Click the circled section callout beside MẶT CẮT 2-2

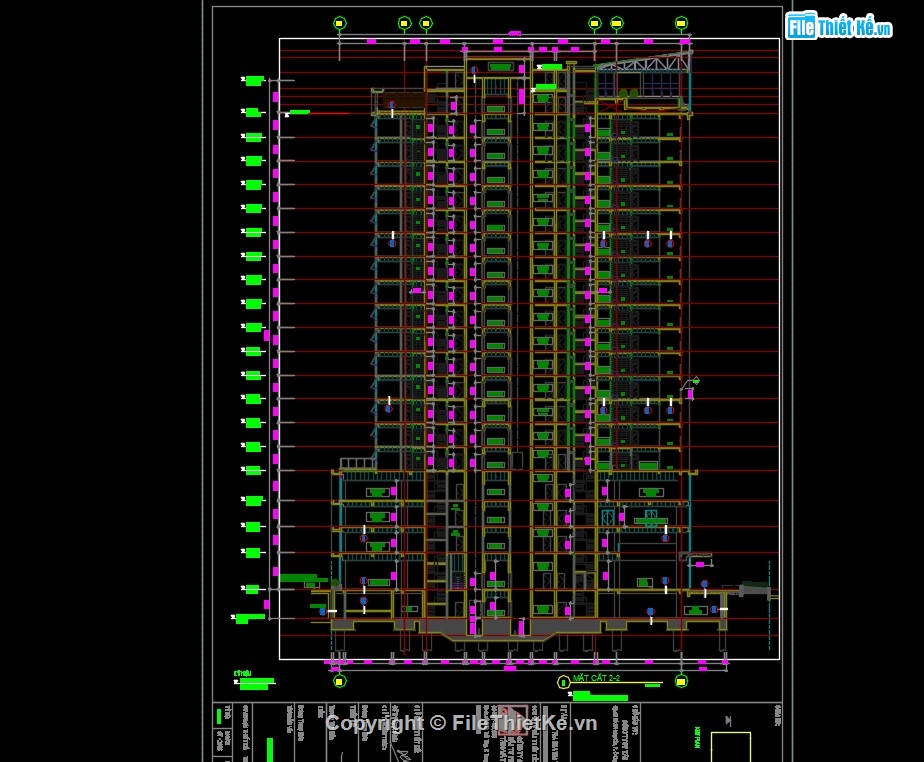(563, 681)
